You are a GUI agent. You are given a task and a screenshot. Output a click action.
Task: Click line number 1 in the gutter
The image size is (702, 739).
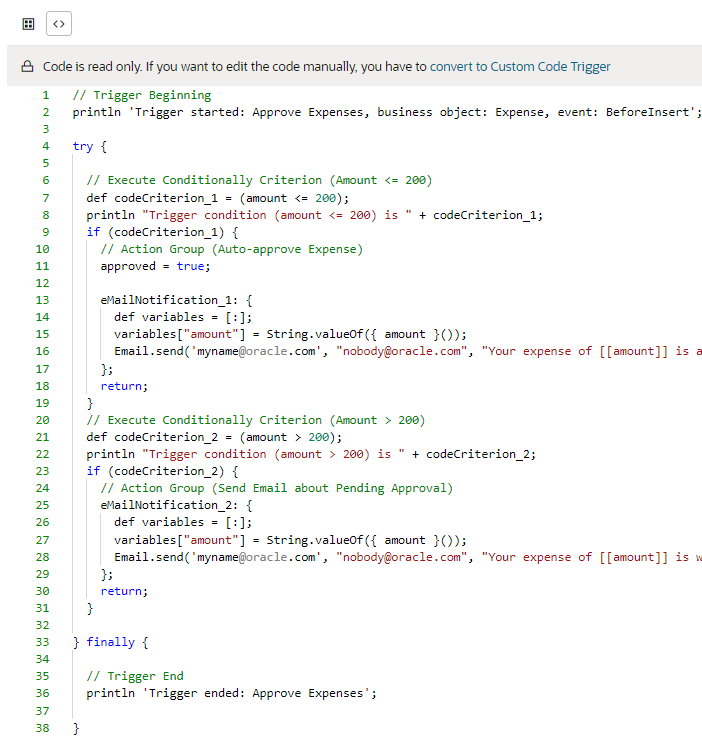[x=46, y=95]
